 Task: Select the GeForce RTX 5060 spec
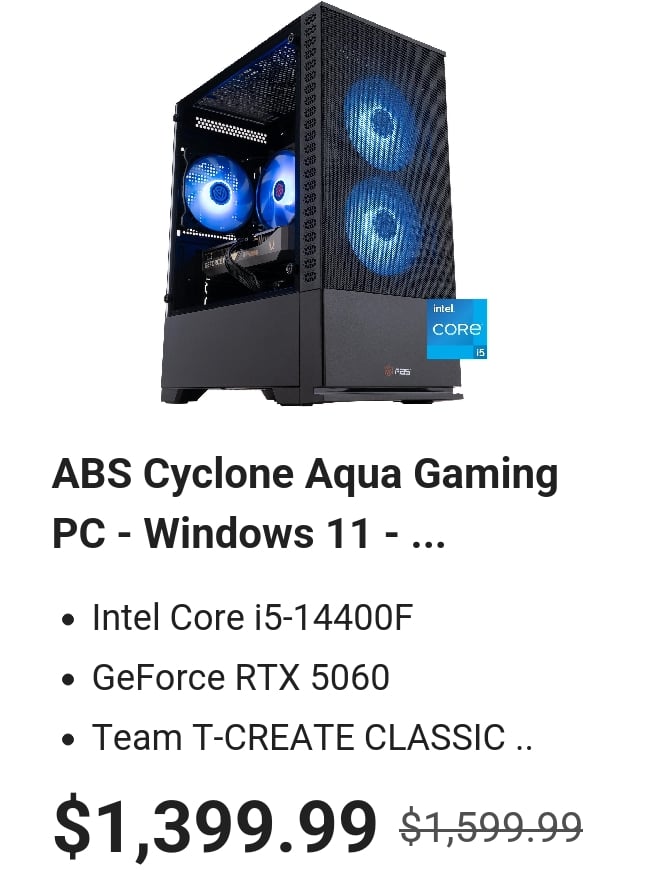[241, 677]
